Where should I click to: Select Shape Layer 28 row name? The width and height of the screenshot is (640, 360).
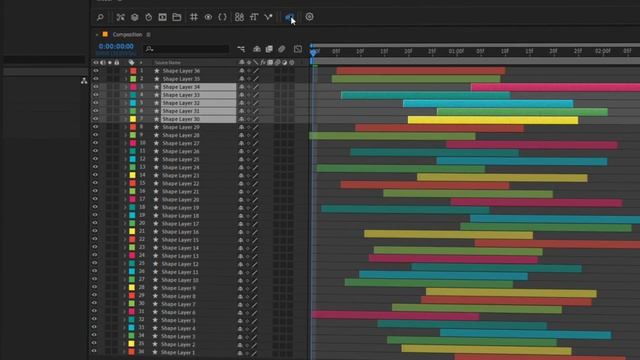[x=181, y=135]
